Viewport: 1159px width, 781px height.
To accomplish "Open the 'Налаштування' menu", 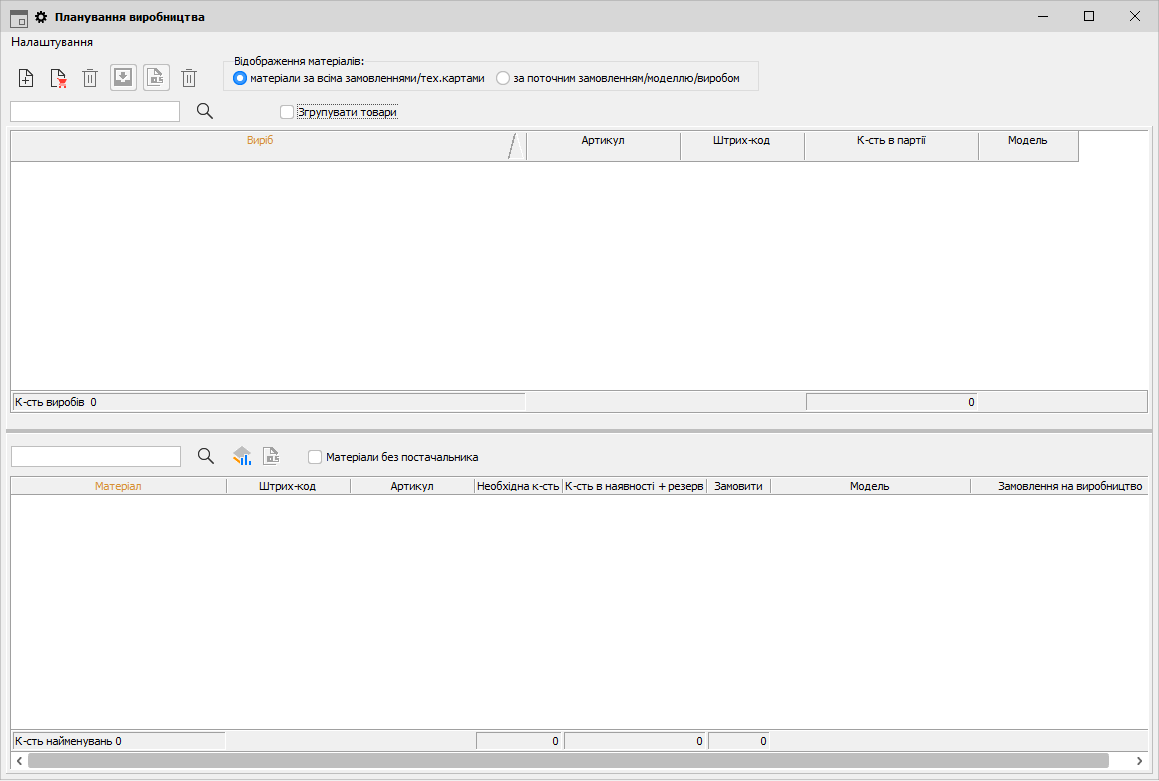I will (x=52, y=43).
